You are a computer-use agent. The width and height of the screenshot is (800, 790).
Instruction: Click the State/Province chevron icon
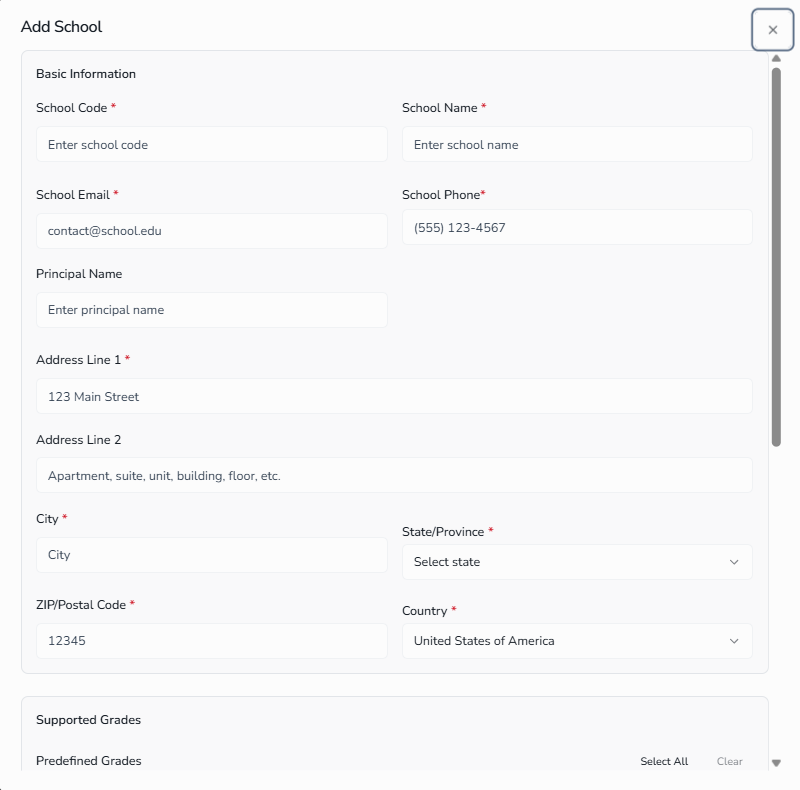[x=734, y=562]
